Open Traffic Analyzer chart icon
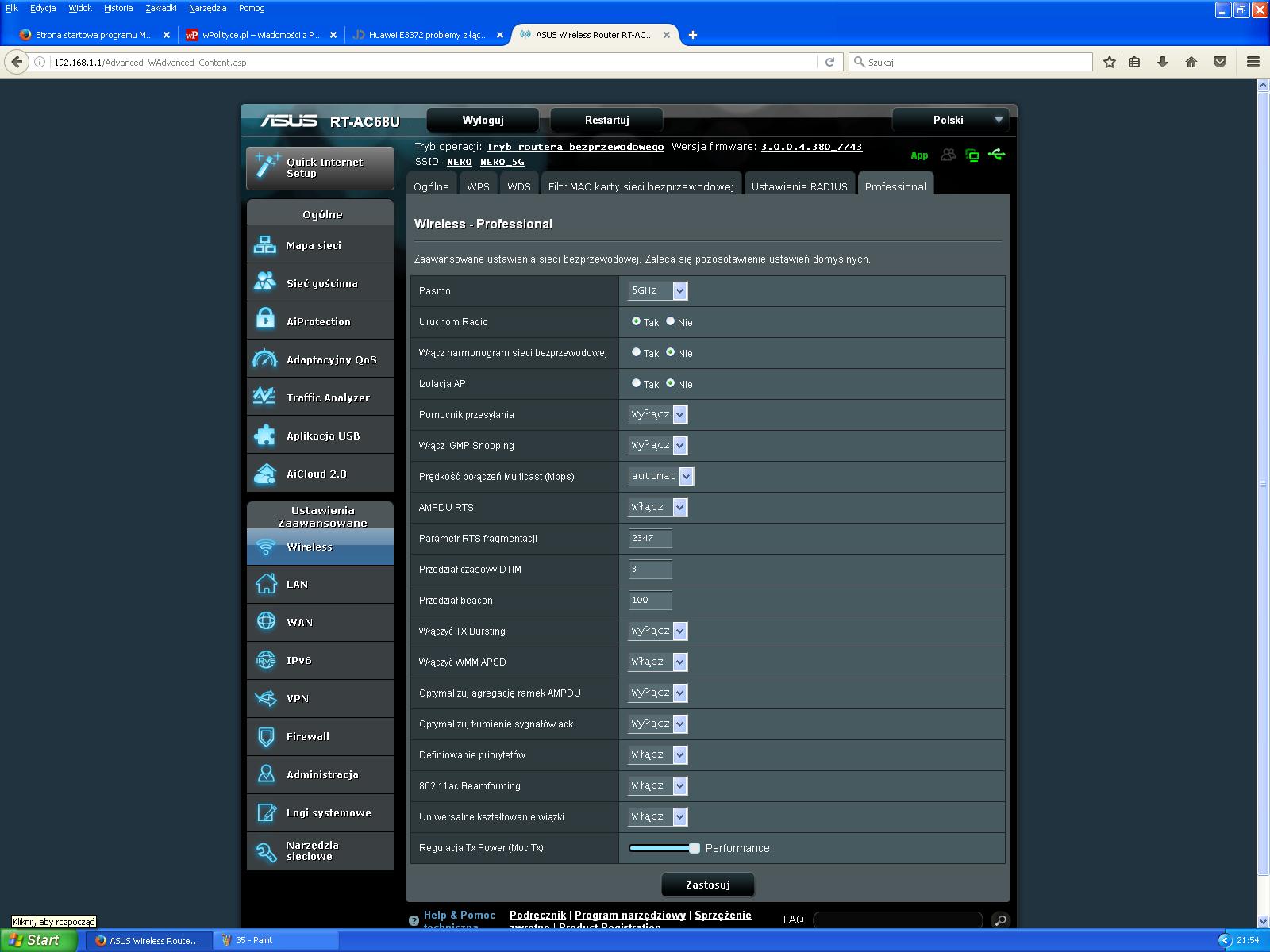This screenshot has width=1270, height=952. pyautogui.click(x=265, y=397)
